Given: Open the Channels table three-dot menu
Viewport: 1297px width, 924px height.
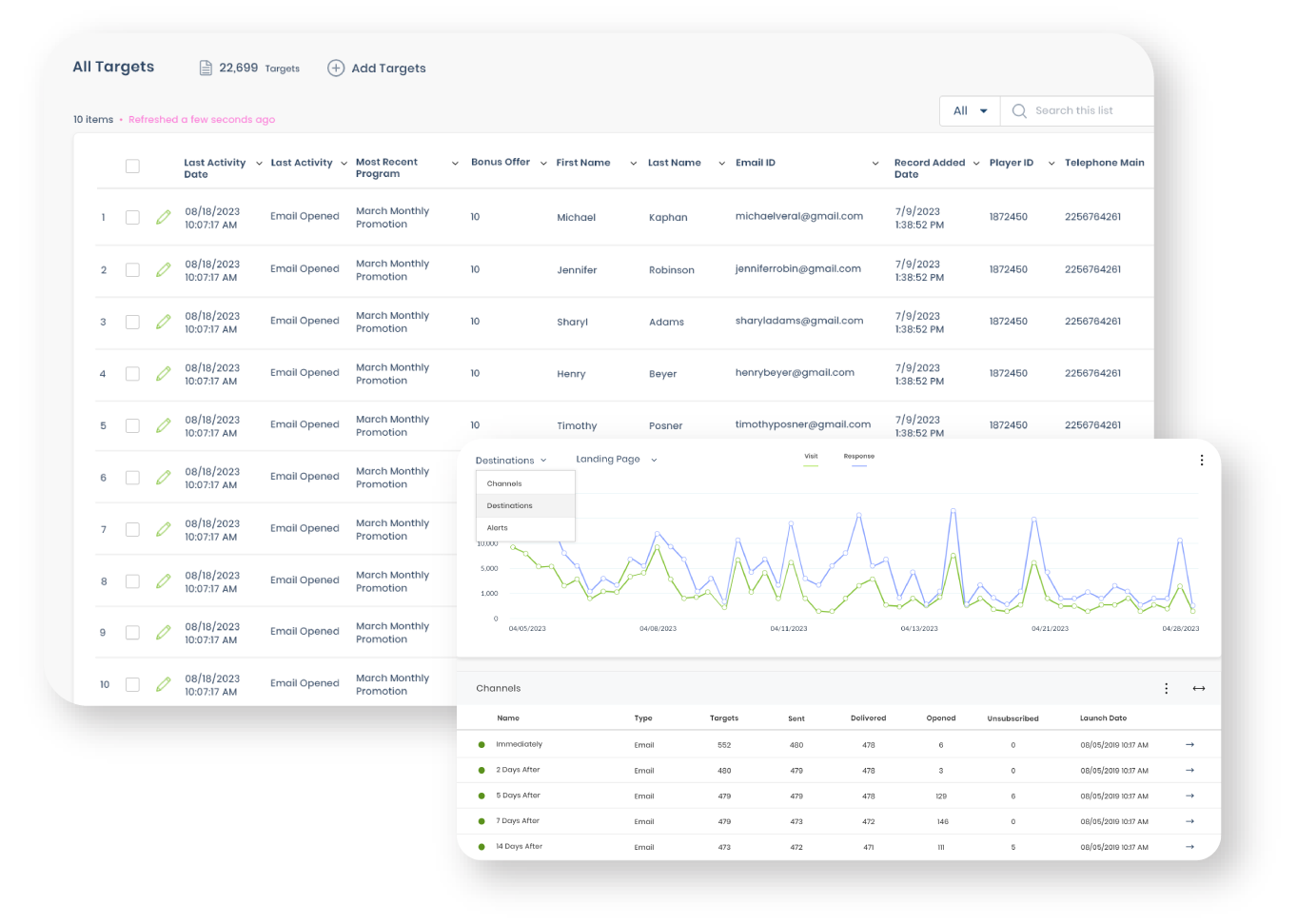Looking at the screenshot, I should [x=1166, y=688].
